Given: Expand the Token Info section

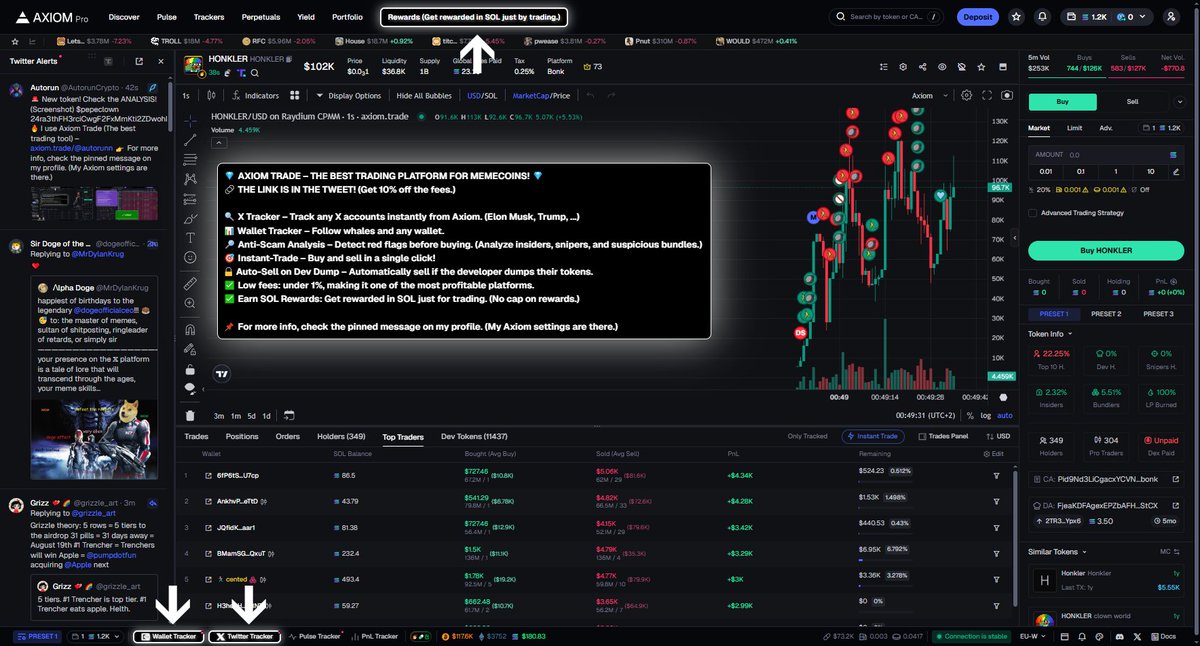Looking at the screenshot, I should tap(1050, 334).
